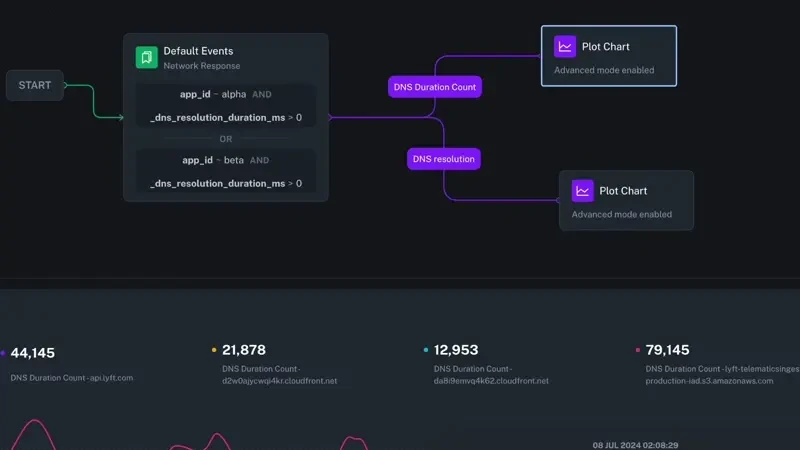This screenshot has height=450, width=800.
Task: Click Advanced mode enabled on lower Plot Chart
Action: click(621, 214)
